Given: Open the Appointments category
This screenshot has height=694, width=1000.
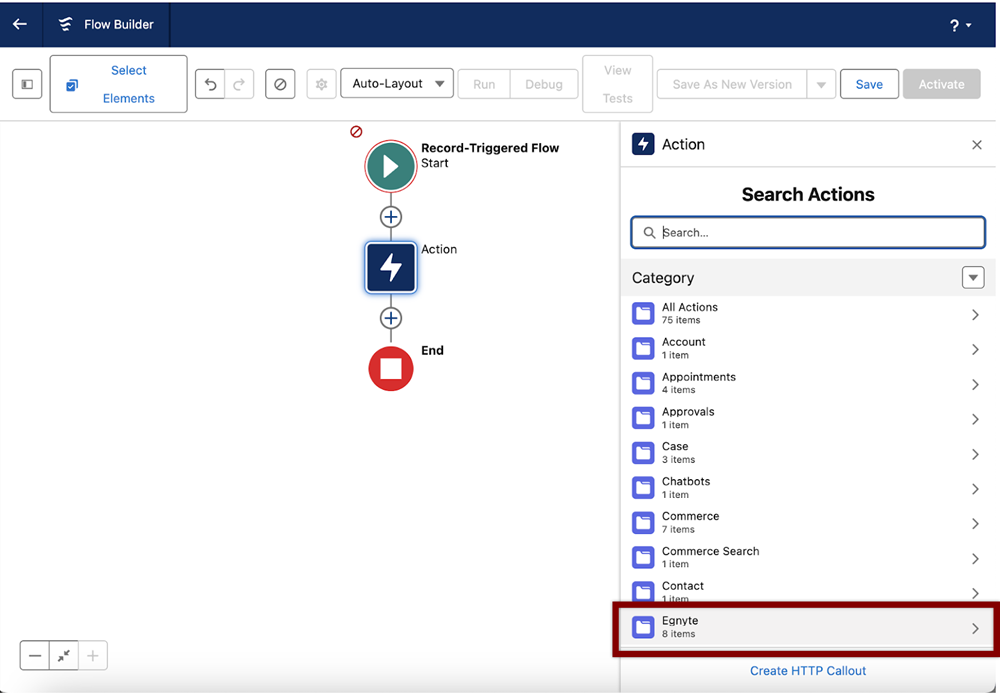Looking at the screenshot, I should 808,383.
